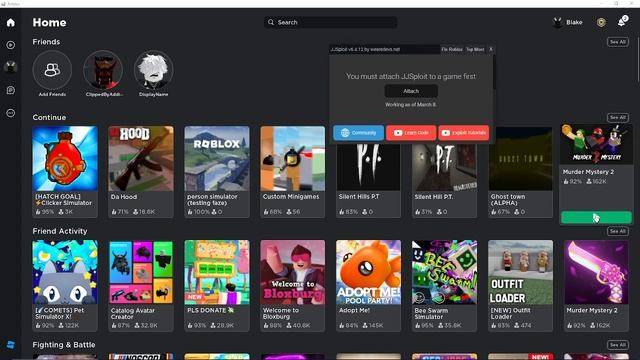
Task: Click 'Working as of March 8.' text
Action: click(x=411, y=104)
